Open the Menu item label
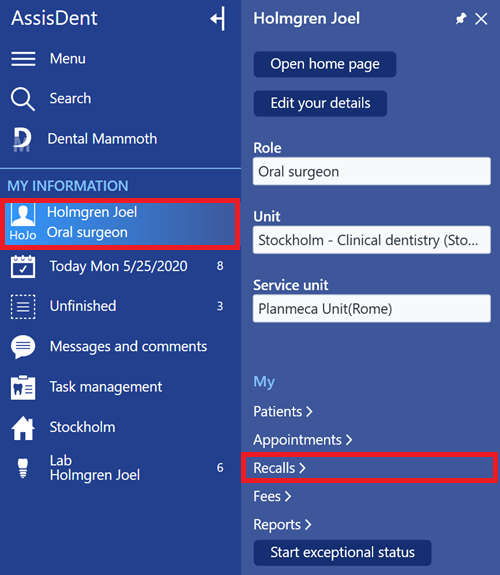 click(x=68, y=59)
